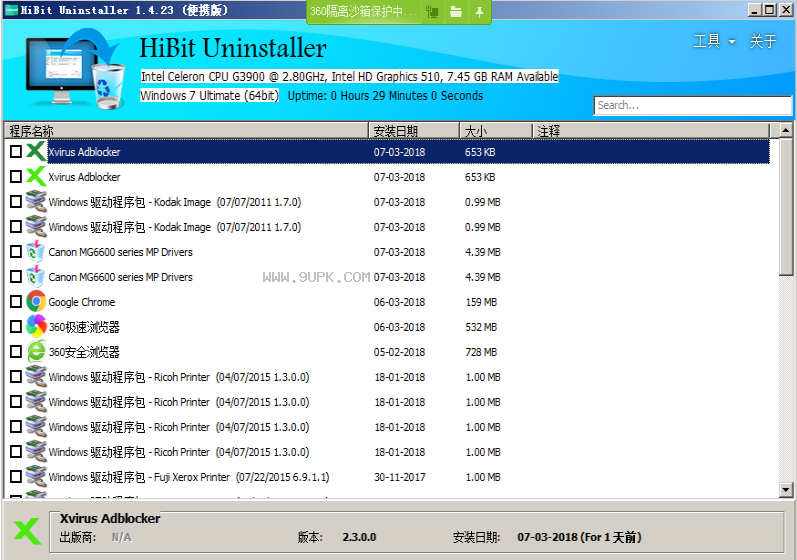The width and height of the screenshot is (797, 560).
Task: Click the 728 MB size value
Action: (x=481, y=352)
